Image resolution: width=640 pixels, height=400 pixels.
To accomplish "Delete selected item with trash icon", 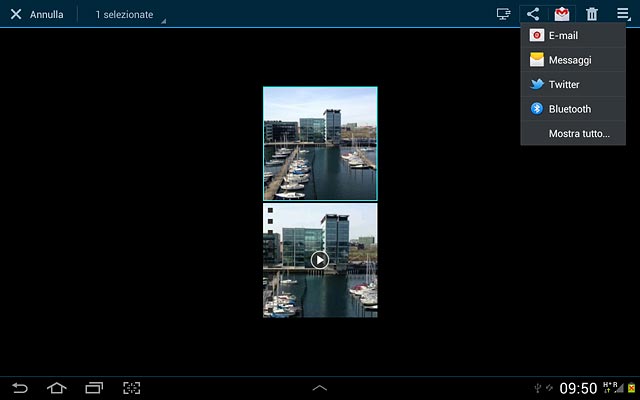I will 591,14.
